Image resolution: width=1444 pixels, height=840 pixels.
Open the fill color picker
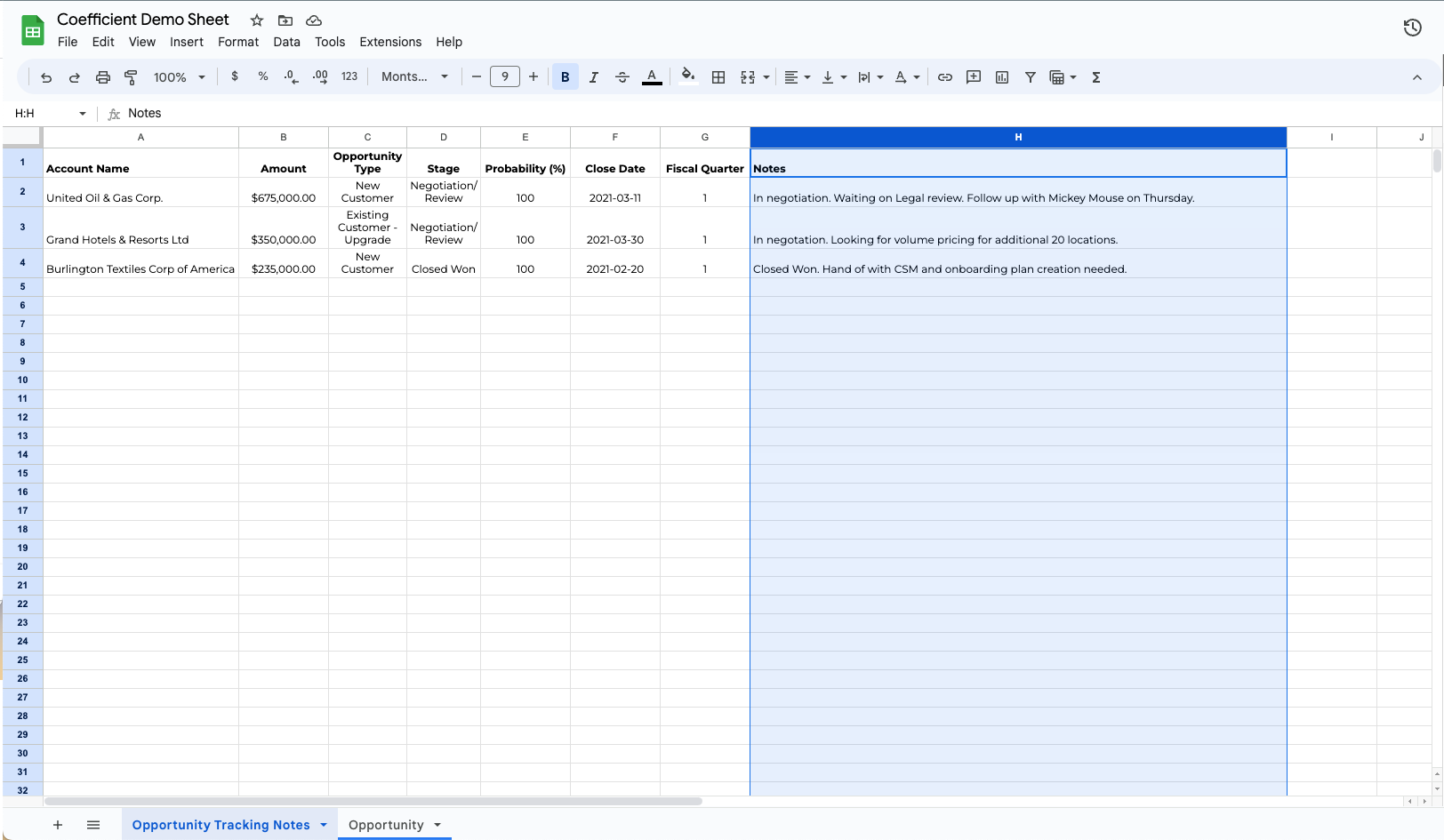687,76
